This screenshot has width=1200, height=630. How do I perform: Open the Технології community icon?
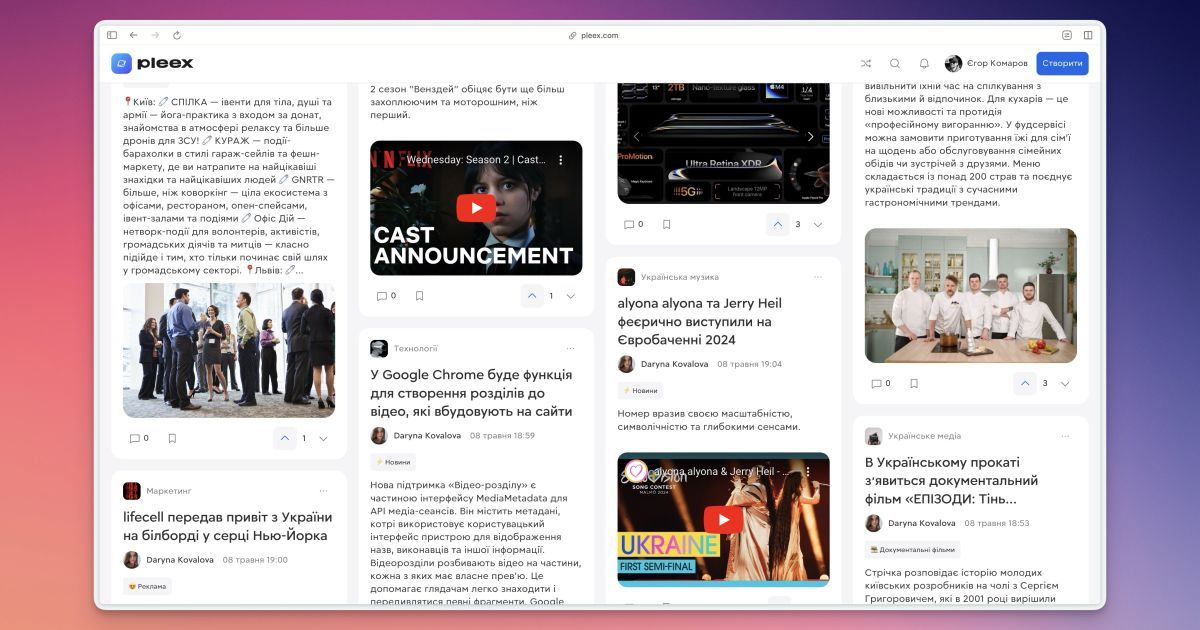(379, 348)
